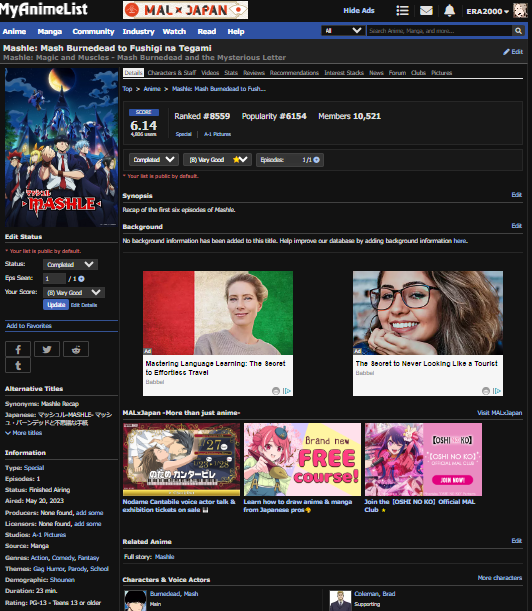Open the ERA2000 user dropdown
Screen dimensions: 532x611
coord(488,11)
